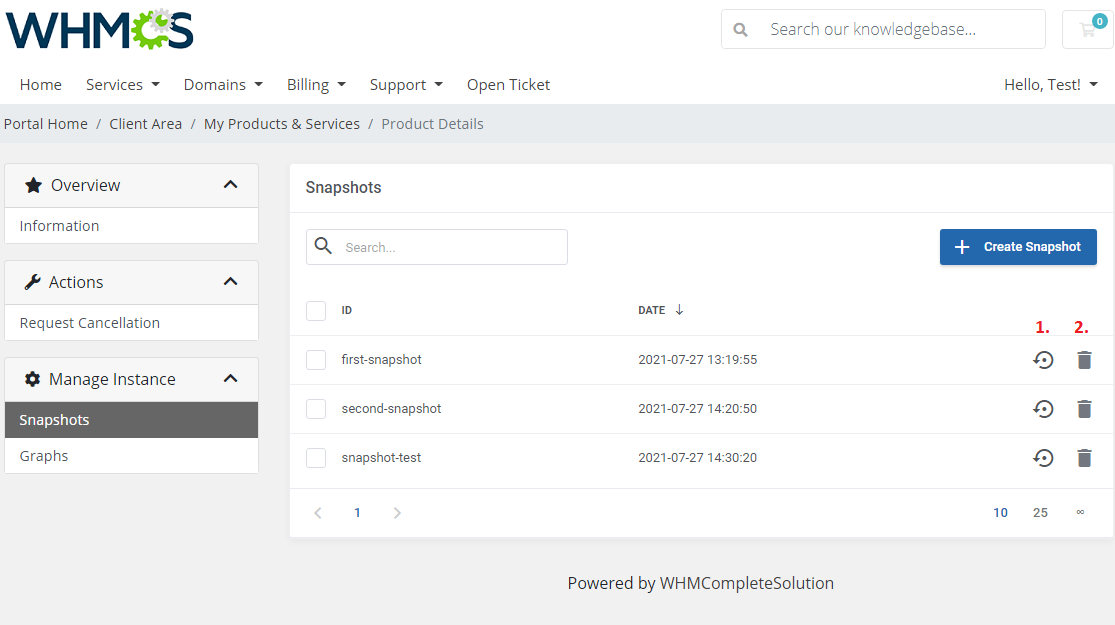Delete the second-snapshot snapshot
1115x625 pixels.
[x=1084, y=409]
